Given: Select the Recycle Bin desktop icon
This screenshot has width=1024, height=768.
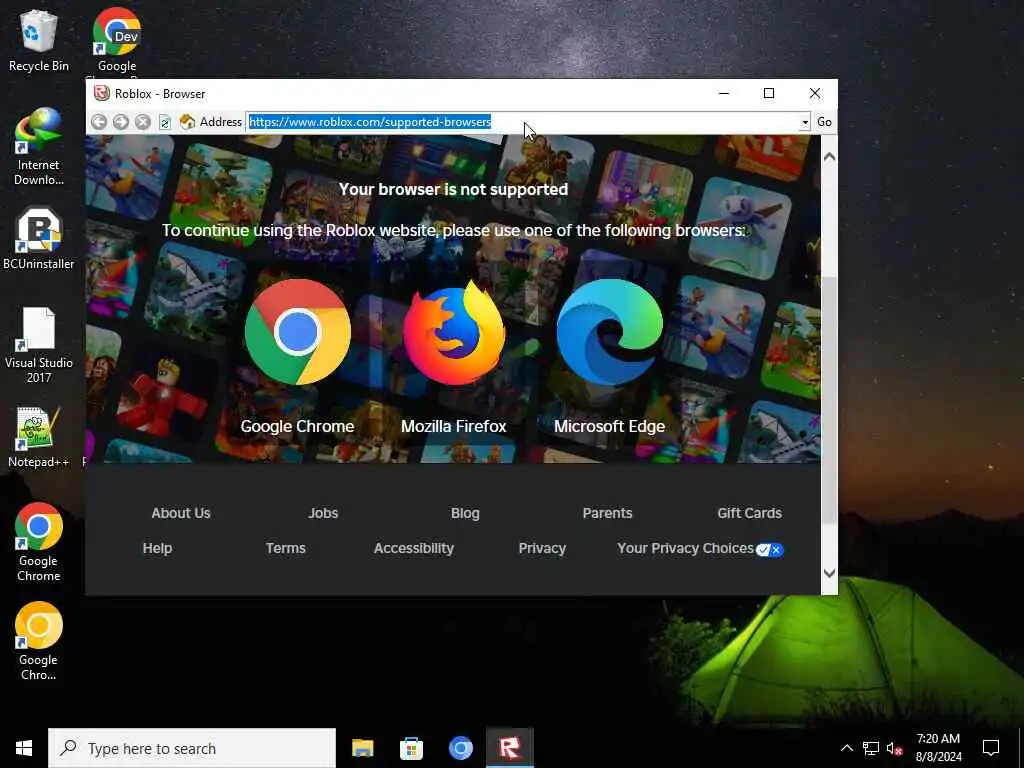Looking at the screenshot, I should tap(39, 40).
